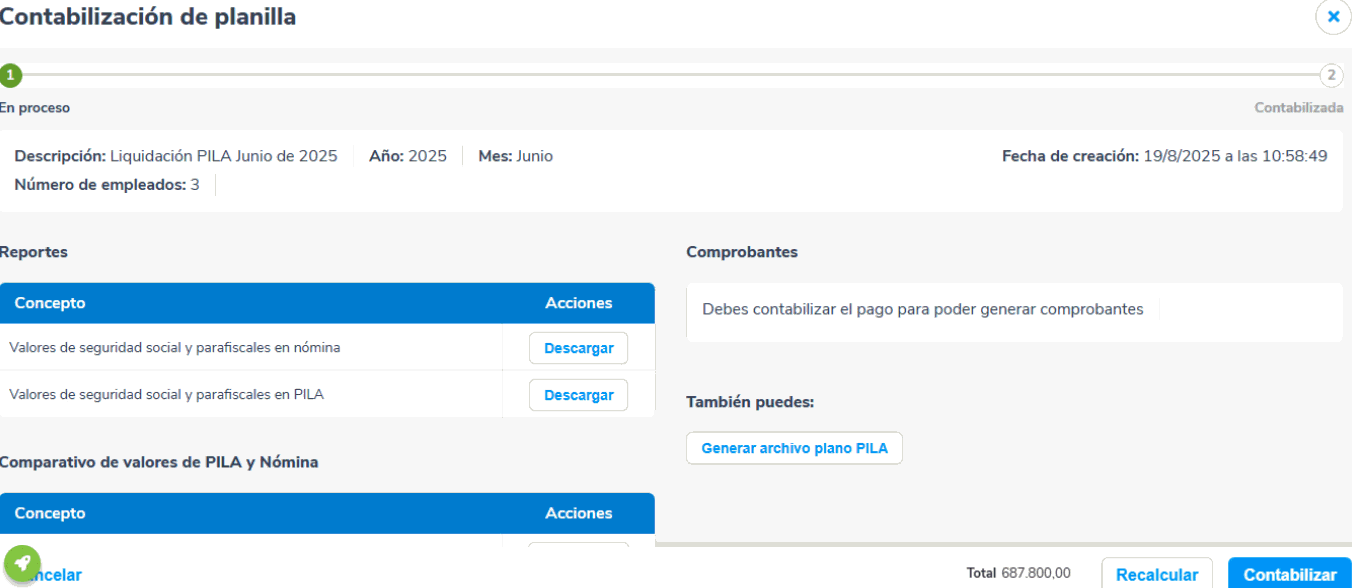
Task: Click the Acciones header in Reportes table
Action: [x=578, y=303]
